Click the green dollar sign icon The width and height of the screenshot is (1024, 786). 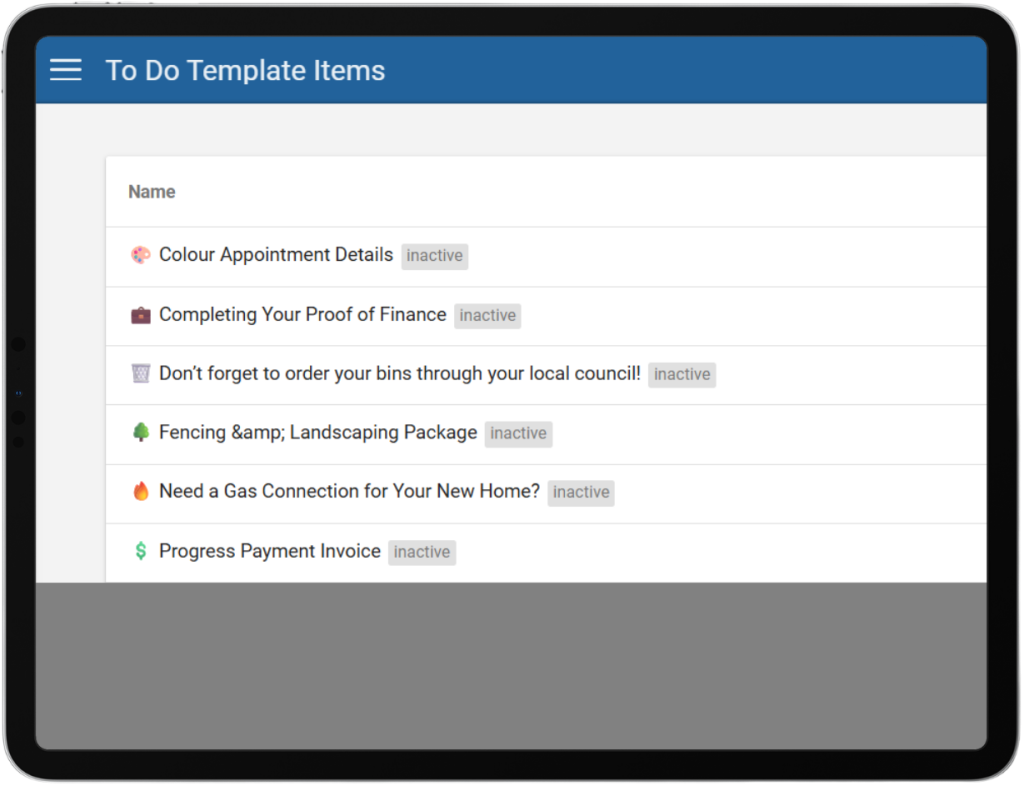point(141,551)
